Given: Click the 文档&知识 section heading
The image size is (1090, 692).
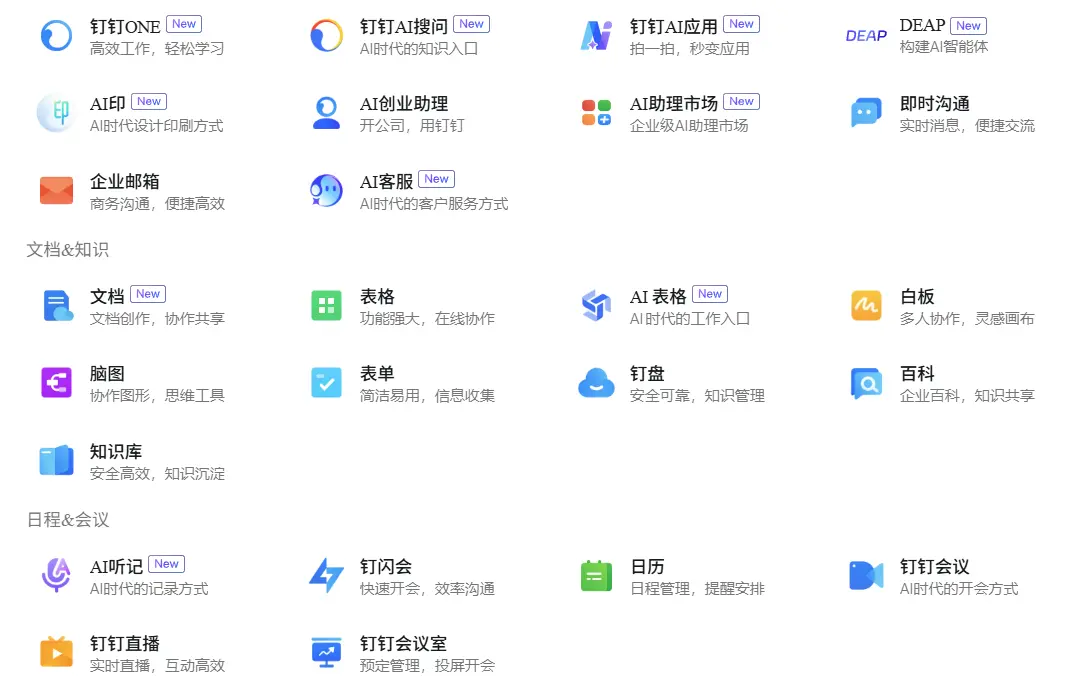Looking at the screenshot, I should click(67, 250).
